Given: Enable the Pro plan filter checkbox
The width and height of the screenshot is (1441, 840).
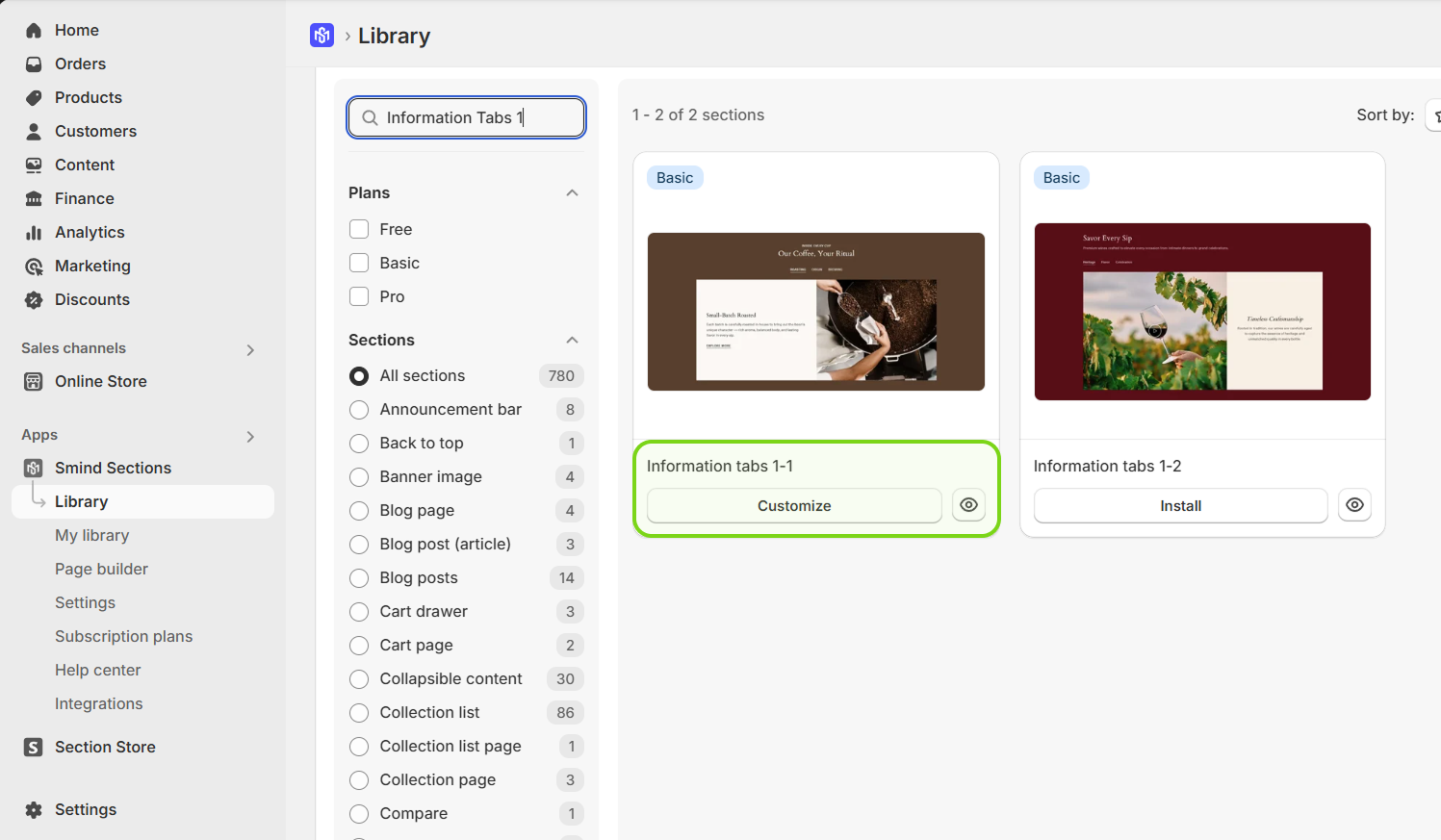Looking at the screenshot, I should pos(359,296).
